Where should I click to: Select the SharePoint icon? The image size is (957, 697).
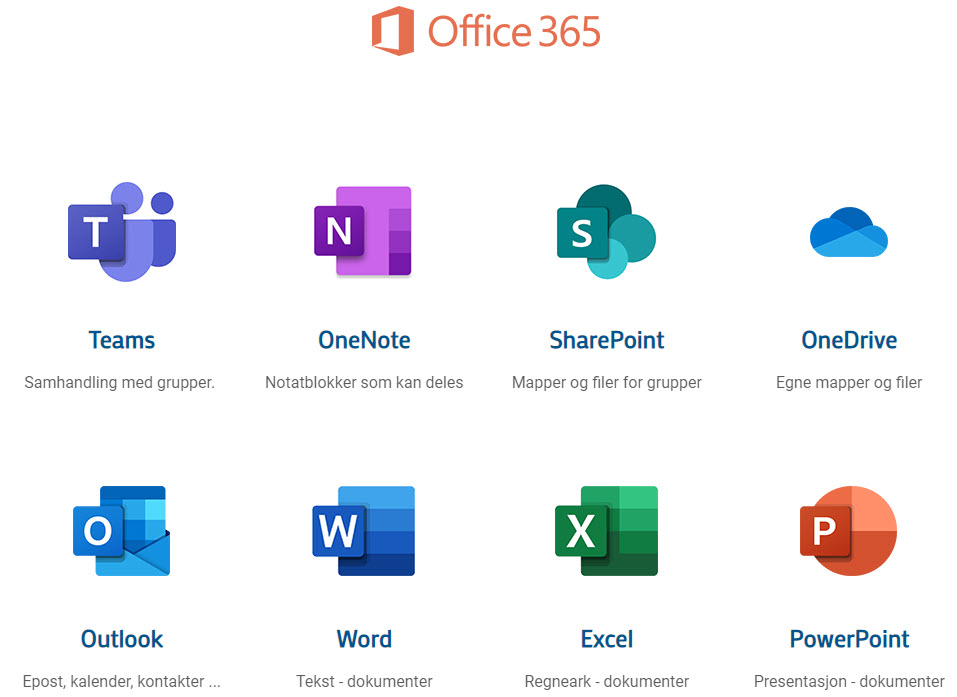606,232
